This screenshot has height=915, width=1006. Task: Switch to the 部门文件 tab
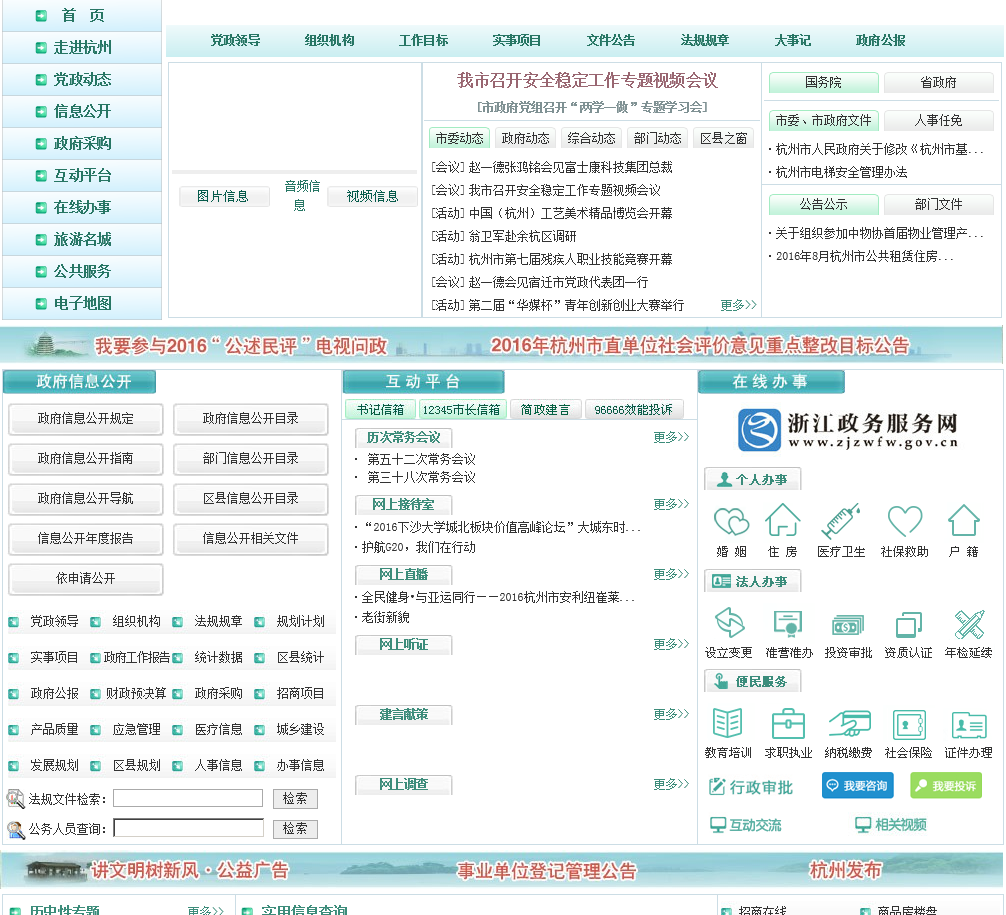tap(938, 204)
